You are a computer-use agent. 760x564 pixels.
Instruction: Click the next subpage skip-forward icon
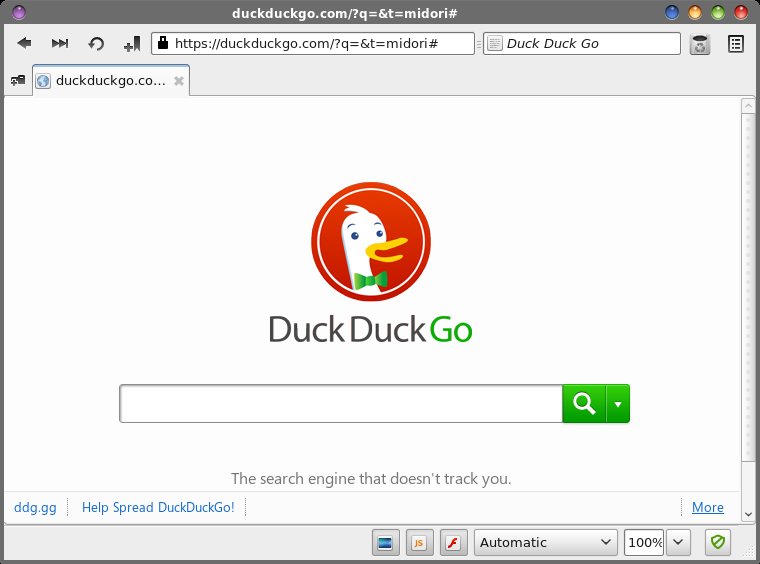click(60, 44)
